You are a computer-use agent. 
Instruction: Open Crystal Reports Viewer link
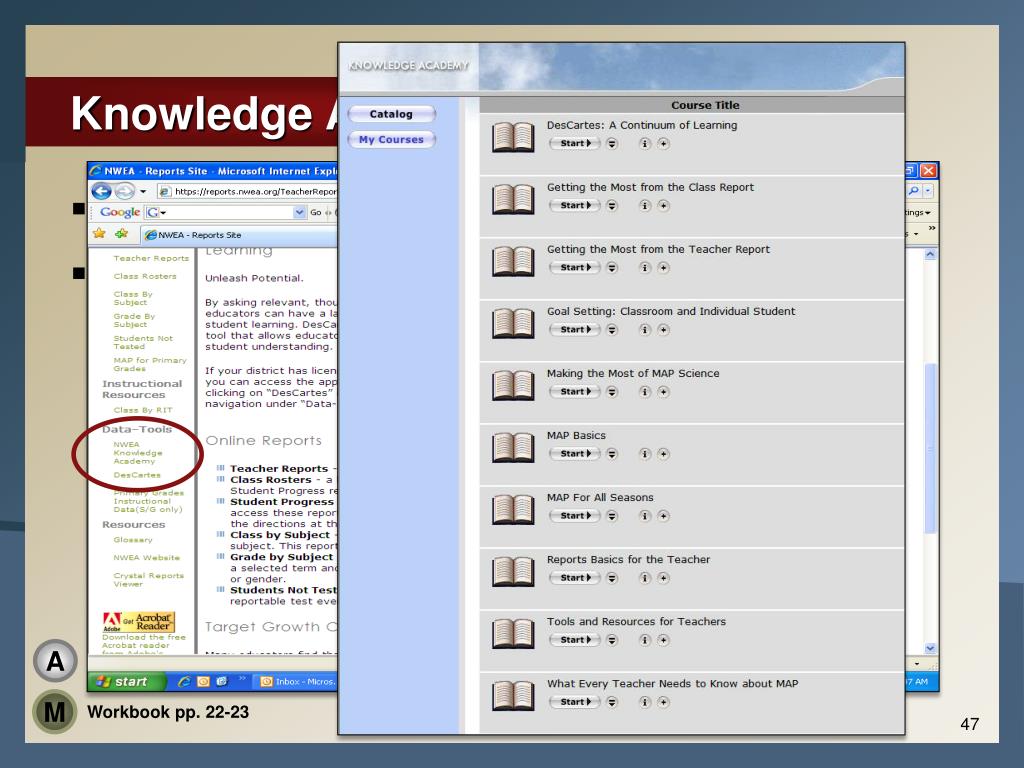pos(148,580)
